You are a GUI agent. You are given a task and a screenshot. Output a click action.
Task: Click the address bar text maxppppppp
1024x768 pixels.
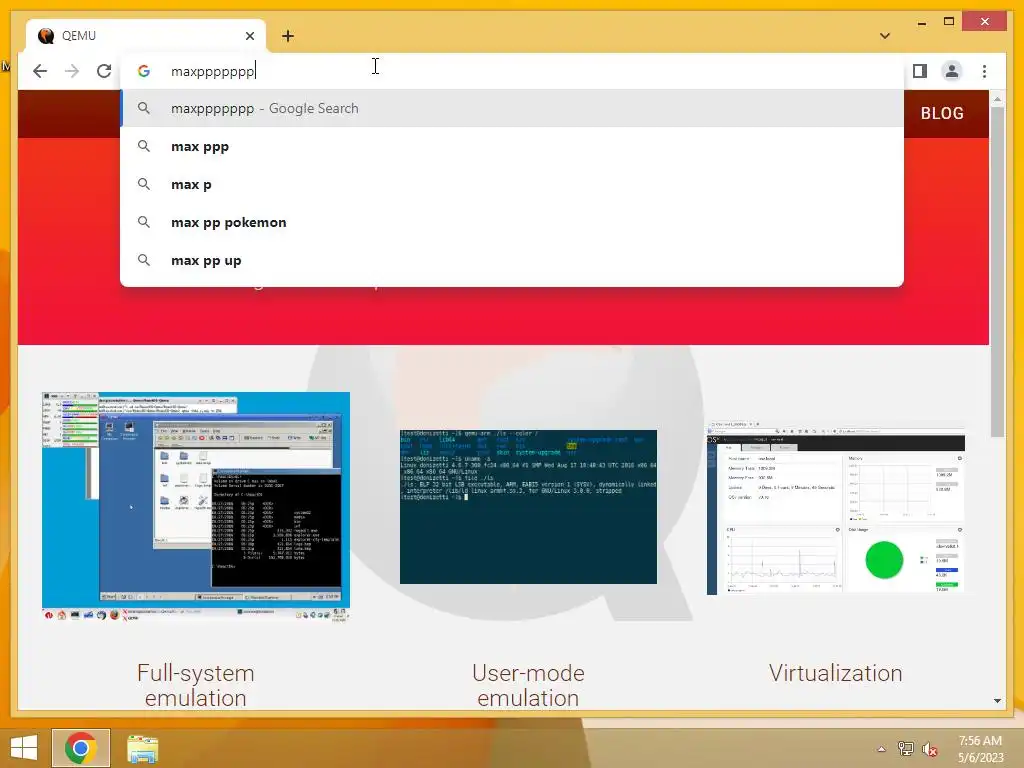tap(213, 71)
